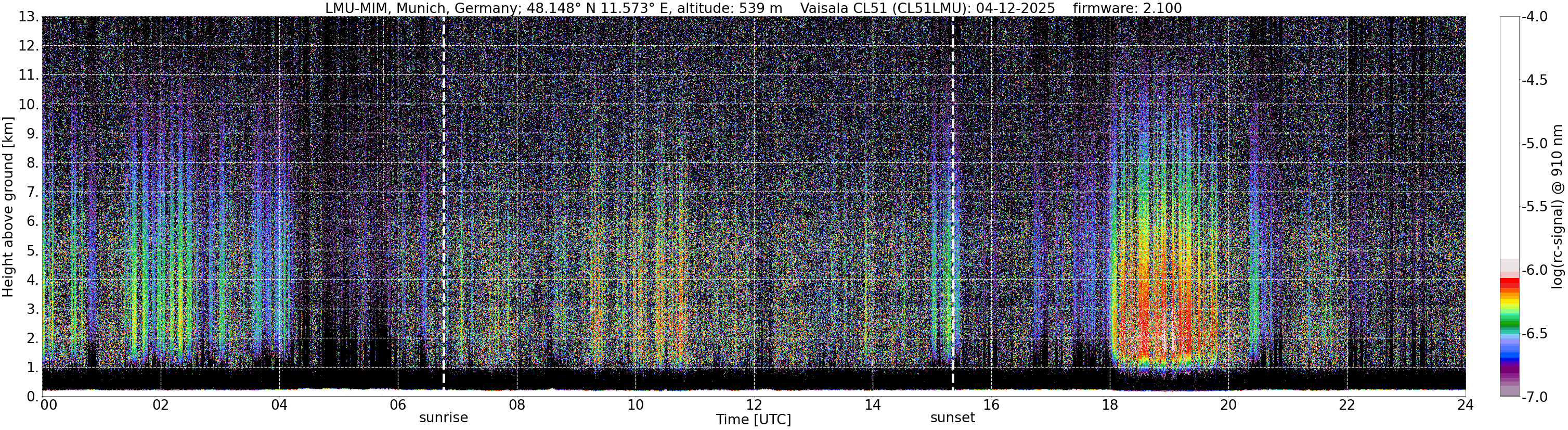The width and height of the screenshot is (1568, 430).
Task: Click the x-axis tick label '16'
Action: (992, 405)
